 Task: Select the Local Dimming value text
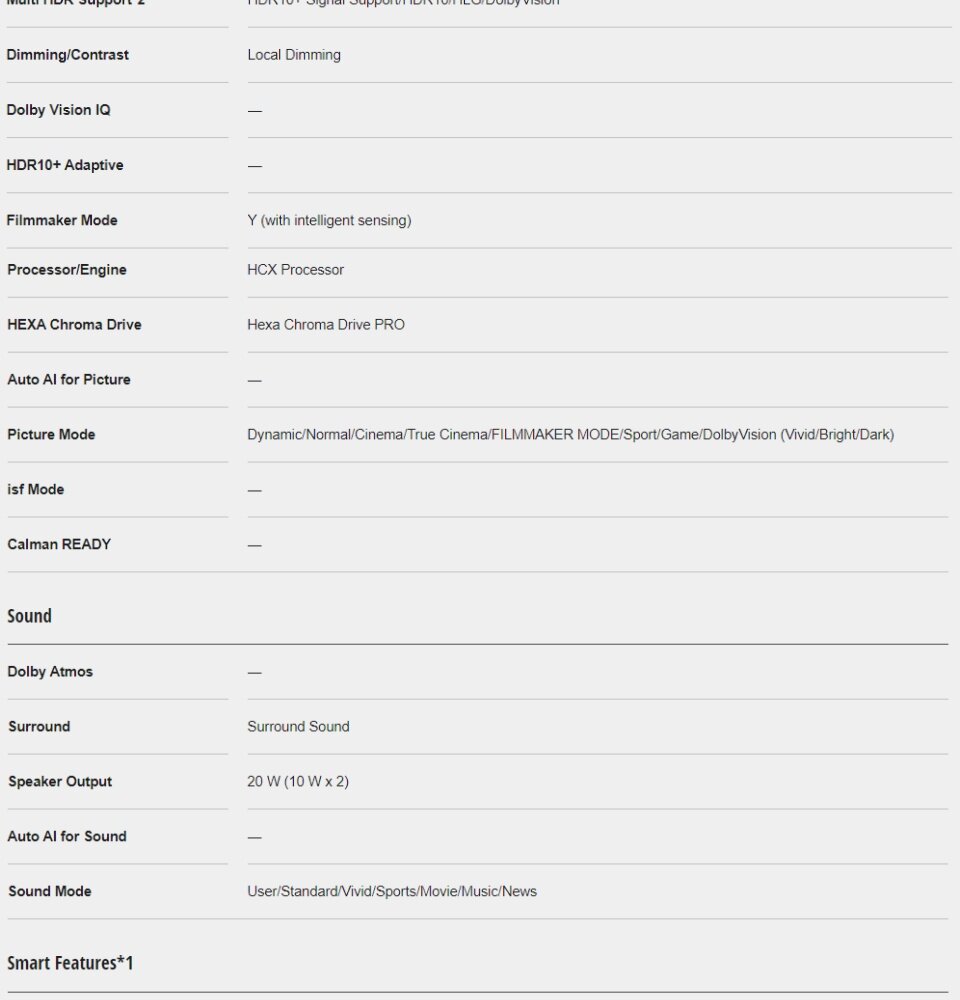(294, 55)
